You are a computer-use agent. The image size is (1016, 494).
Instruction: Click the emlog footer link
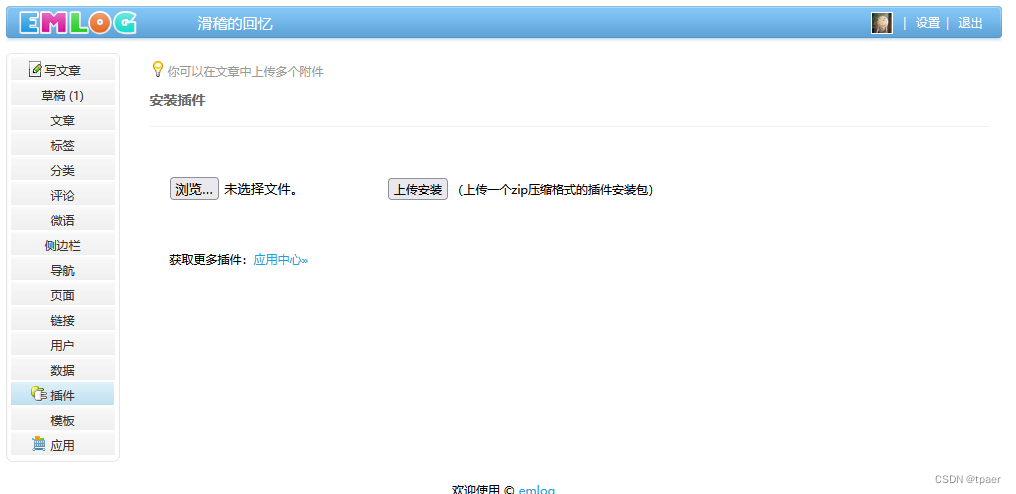point(537,489)
